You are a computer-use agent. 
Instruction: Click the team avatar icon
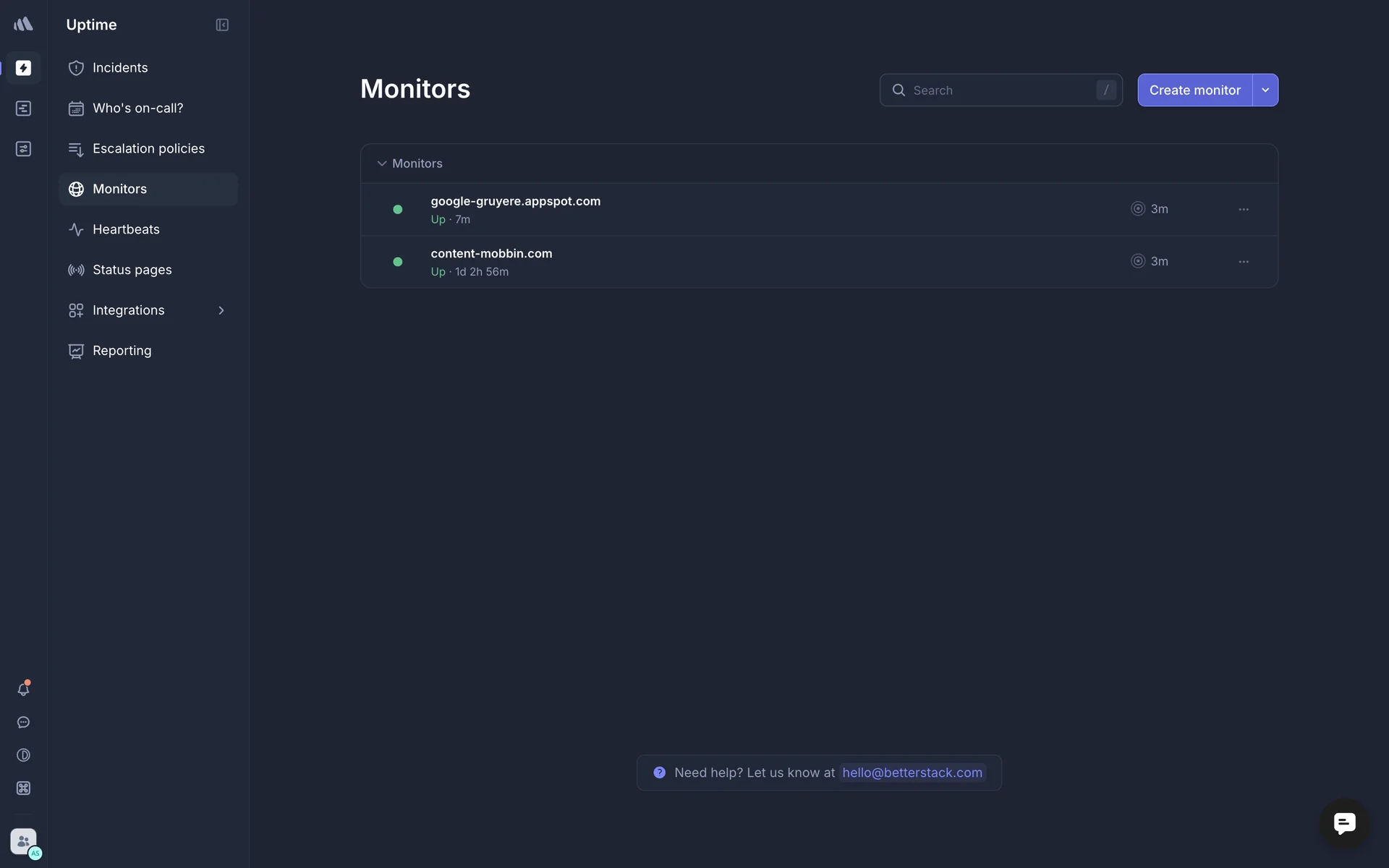coord(23,841)
